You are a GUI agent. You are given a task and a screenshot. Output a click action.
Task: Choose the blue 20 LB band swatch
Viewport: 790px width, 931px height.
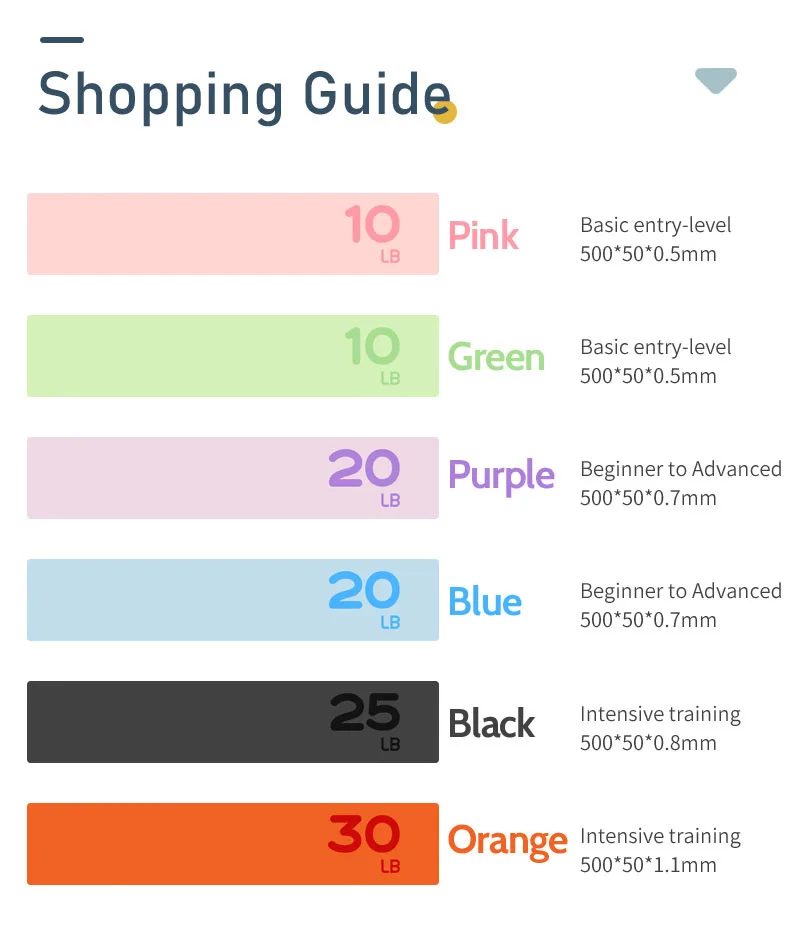pyautogui.click(x=232, y=600)
